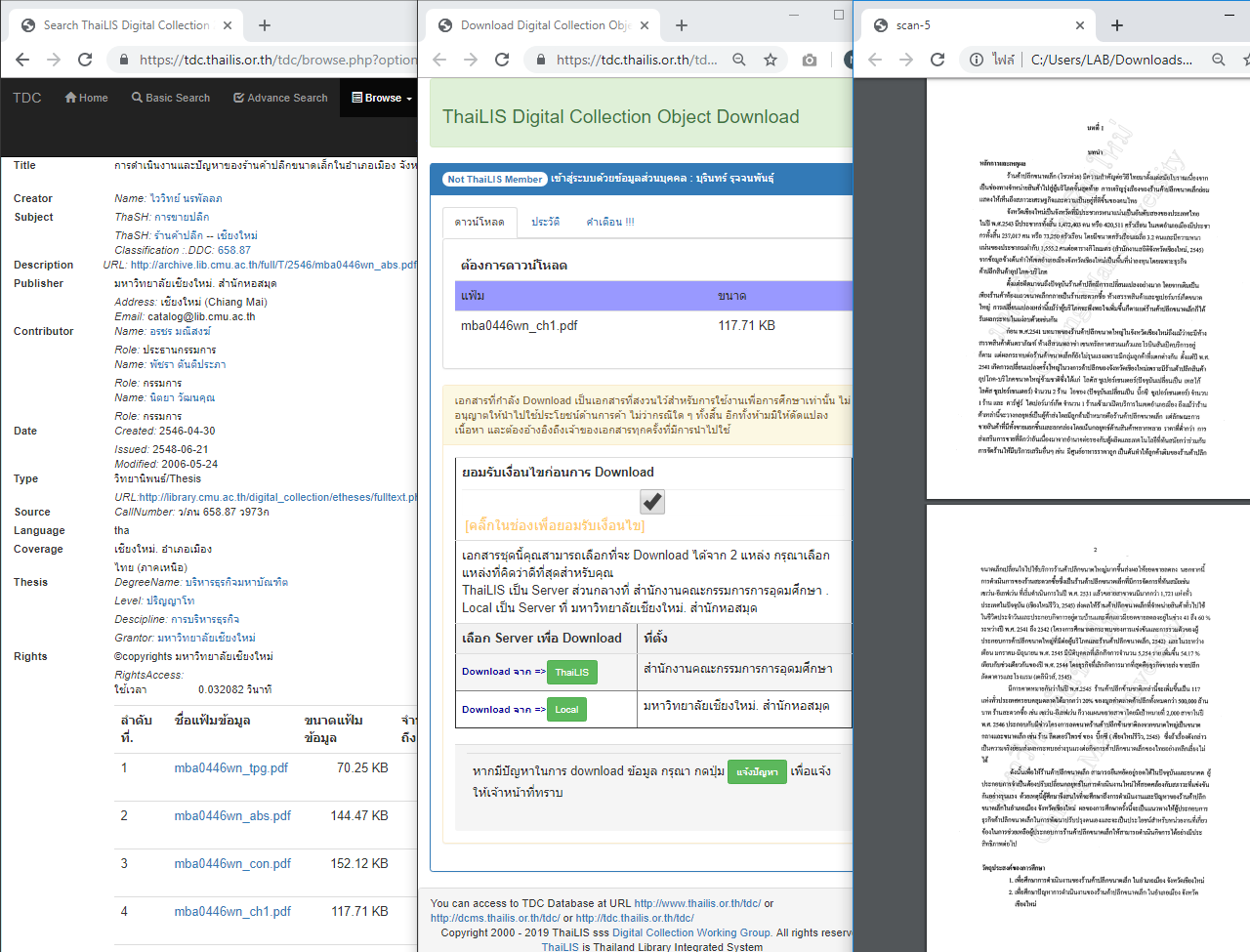Image resolution: width=1250 pixels, height=952 pixels.
Task: Switch to the ประวัติ tab
Action: [545, 222]
